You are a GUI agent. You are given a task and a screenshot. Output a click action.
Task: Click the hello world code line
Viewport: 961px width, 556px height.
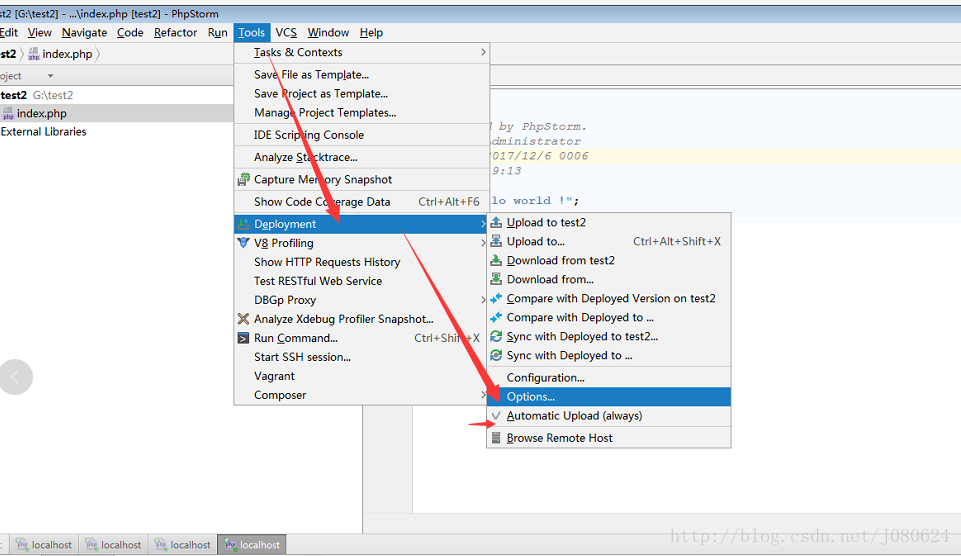tap(534, 200)
